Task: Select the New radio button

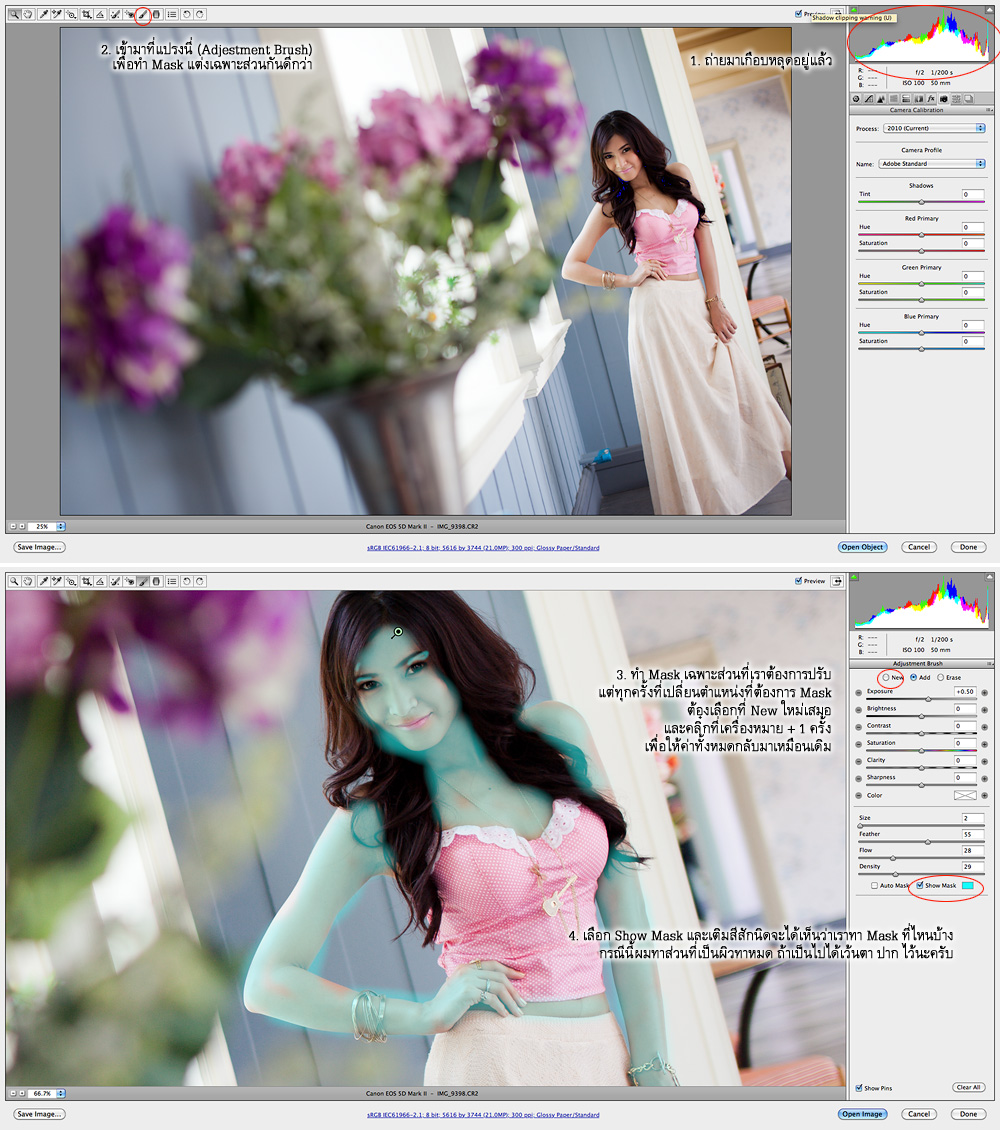Action: click(886, 677)
